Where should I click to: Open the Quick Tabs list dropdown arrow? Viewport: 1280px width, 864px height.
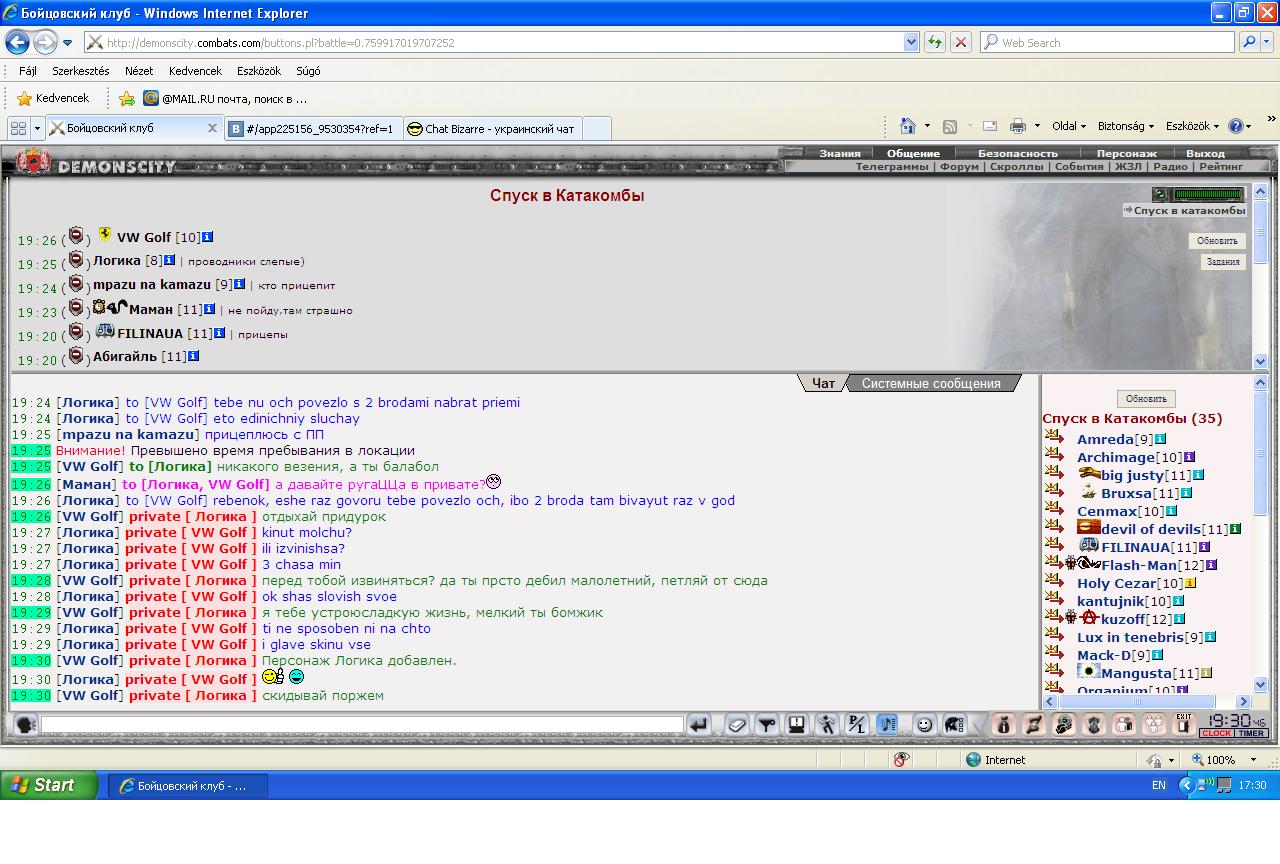[x=37, y=128]
